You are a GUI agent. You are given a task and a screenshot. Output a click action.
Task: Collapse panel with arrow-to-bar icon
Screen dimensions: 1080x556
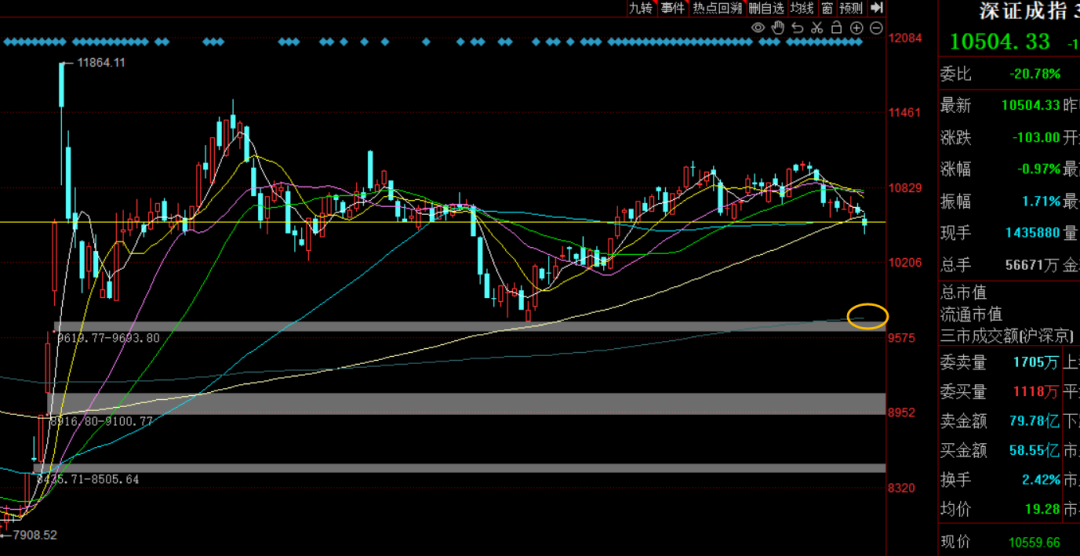click(x=876, y=8)
